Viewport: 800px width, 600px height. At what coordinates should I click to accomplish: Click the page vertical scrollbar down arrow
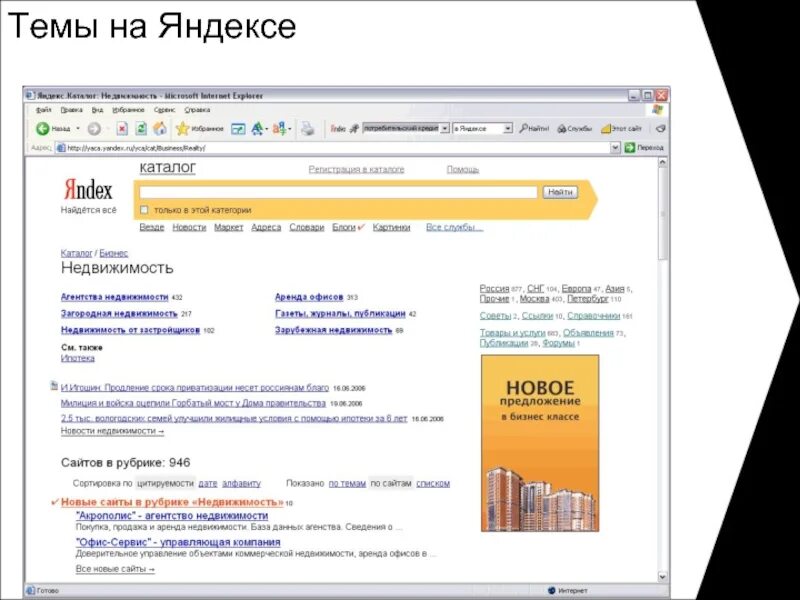[662, 577]
